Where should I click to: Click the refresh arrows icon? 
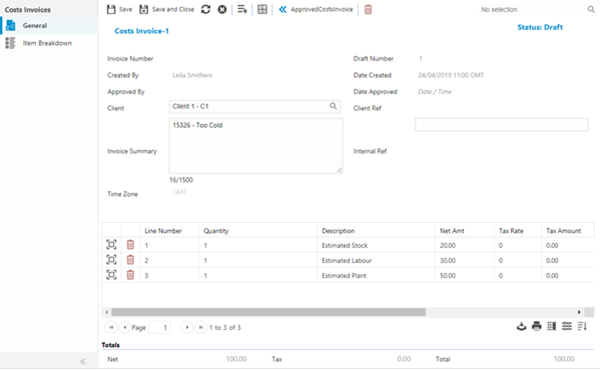tap(206, 9)
